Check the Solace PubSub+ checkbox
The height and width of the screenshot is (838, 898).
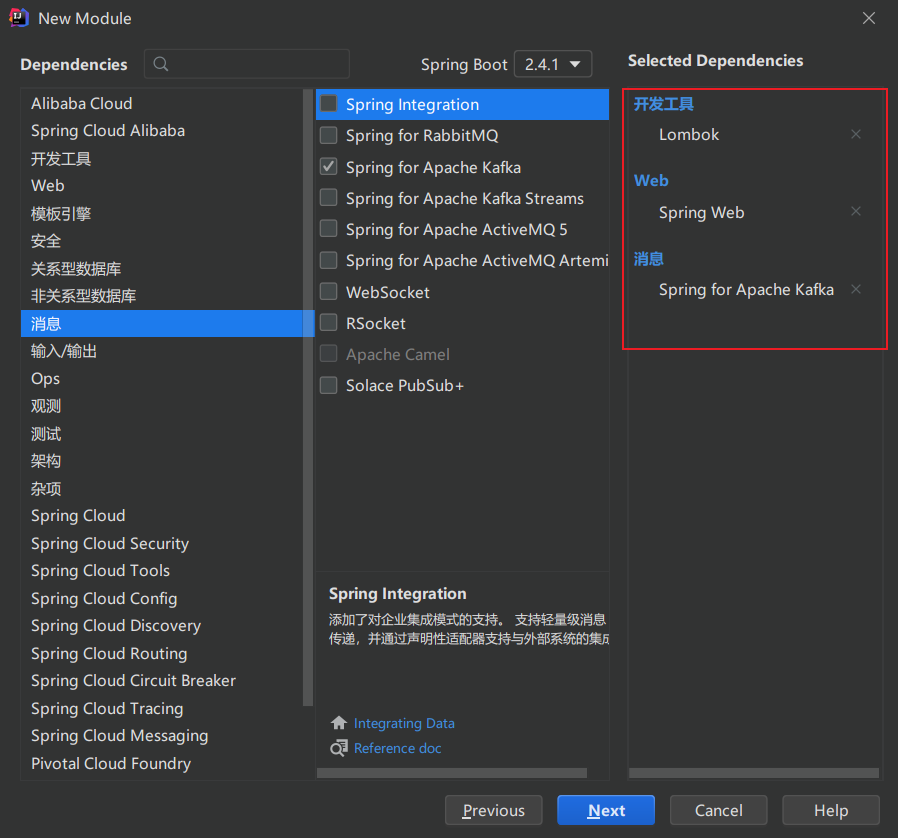point(328,385)
